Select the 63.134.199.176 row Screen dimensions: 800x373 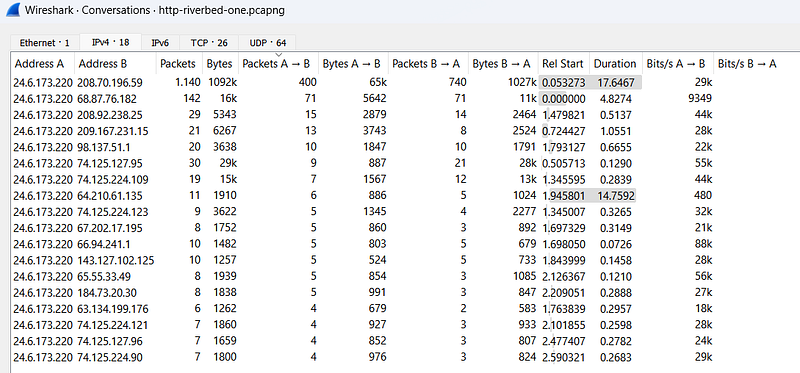405,309
